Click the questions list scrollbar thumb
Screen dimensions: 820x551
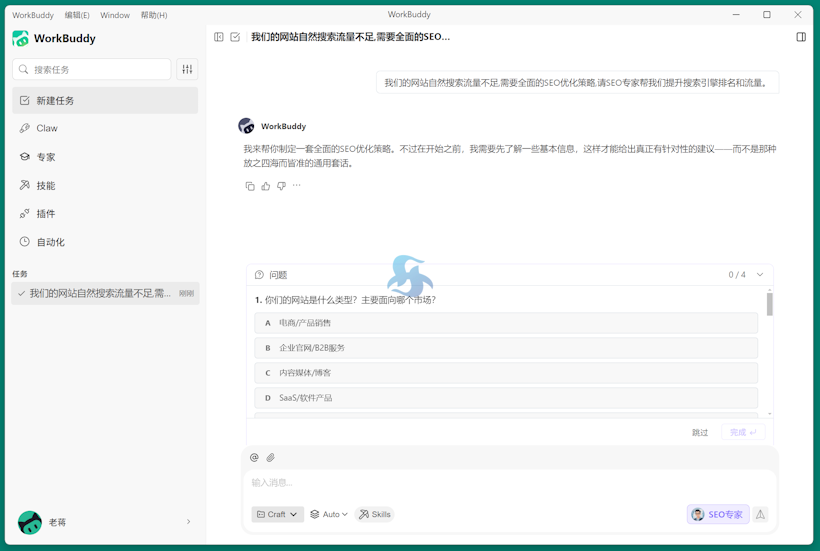(769, 304)
